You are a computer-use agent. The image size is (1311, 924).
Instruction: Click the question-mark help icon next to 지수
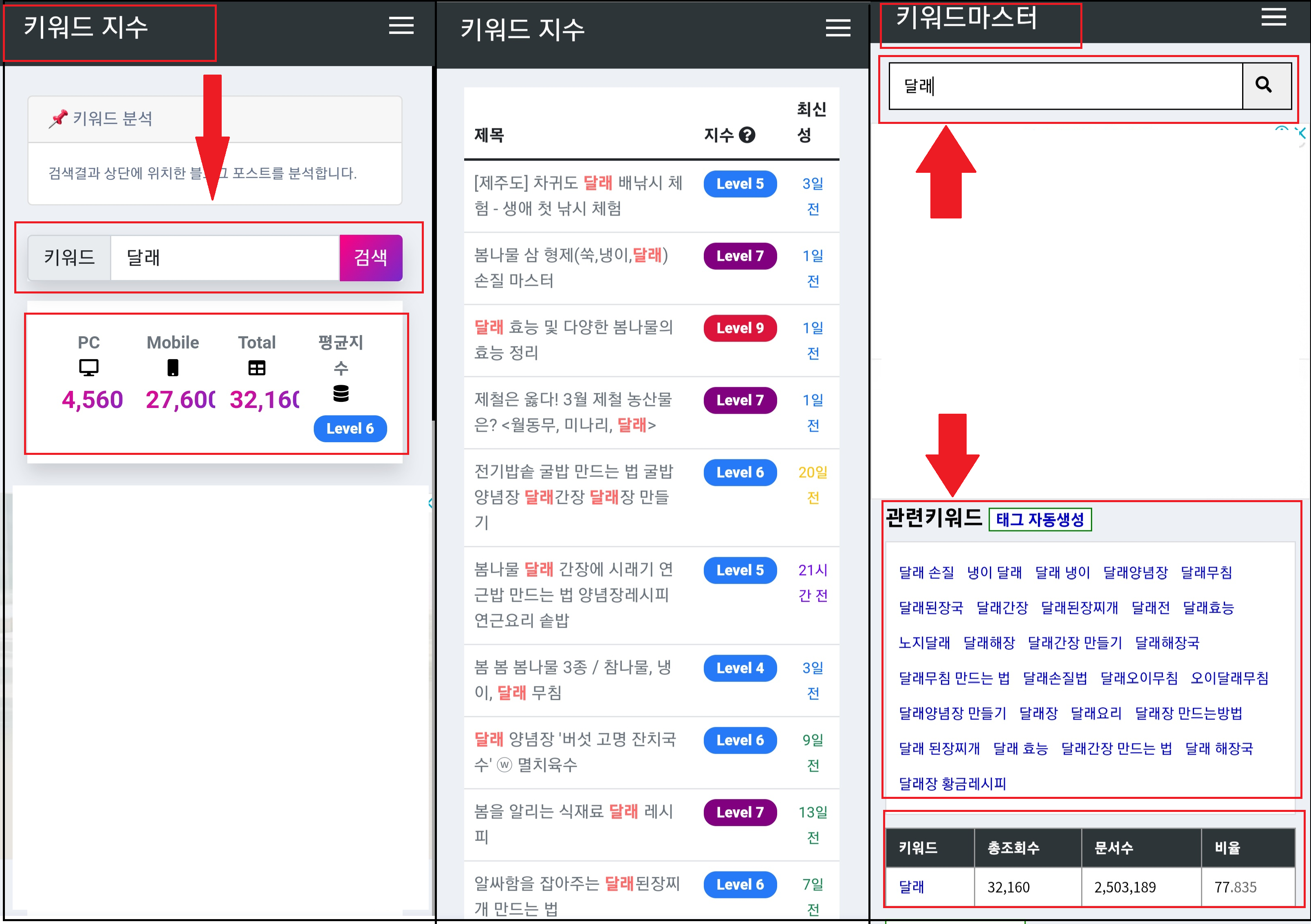click(747, 135)
